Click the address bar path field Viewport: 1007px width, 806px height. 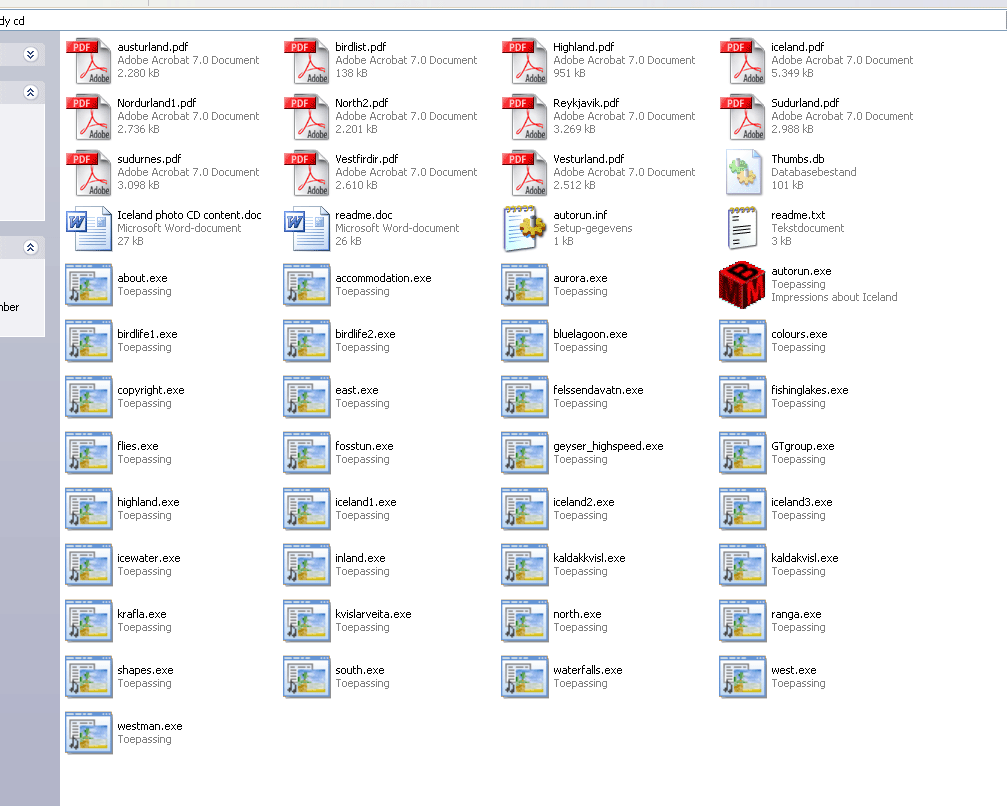coord(500,21)
